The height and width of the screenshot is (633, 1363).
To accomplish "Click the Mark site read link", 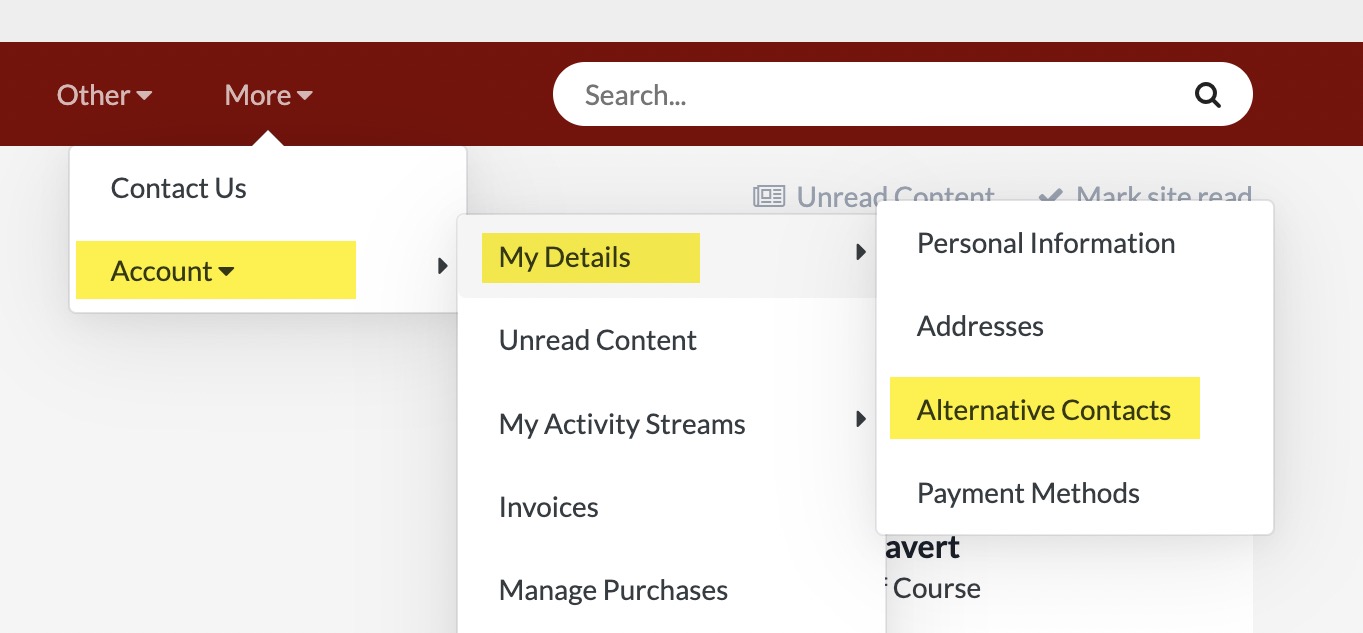I will pyautogui.click(x=1164, y=196).
